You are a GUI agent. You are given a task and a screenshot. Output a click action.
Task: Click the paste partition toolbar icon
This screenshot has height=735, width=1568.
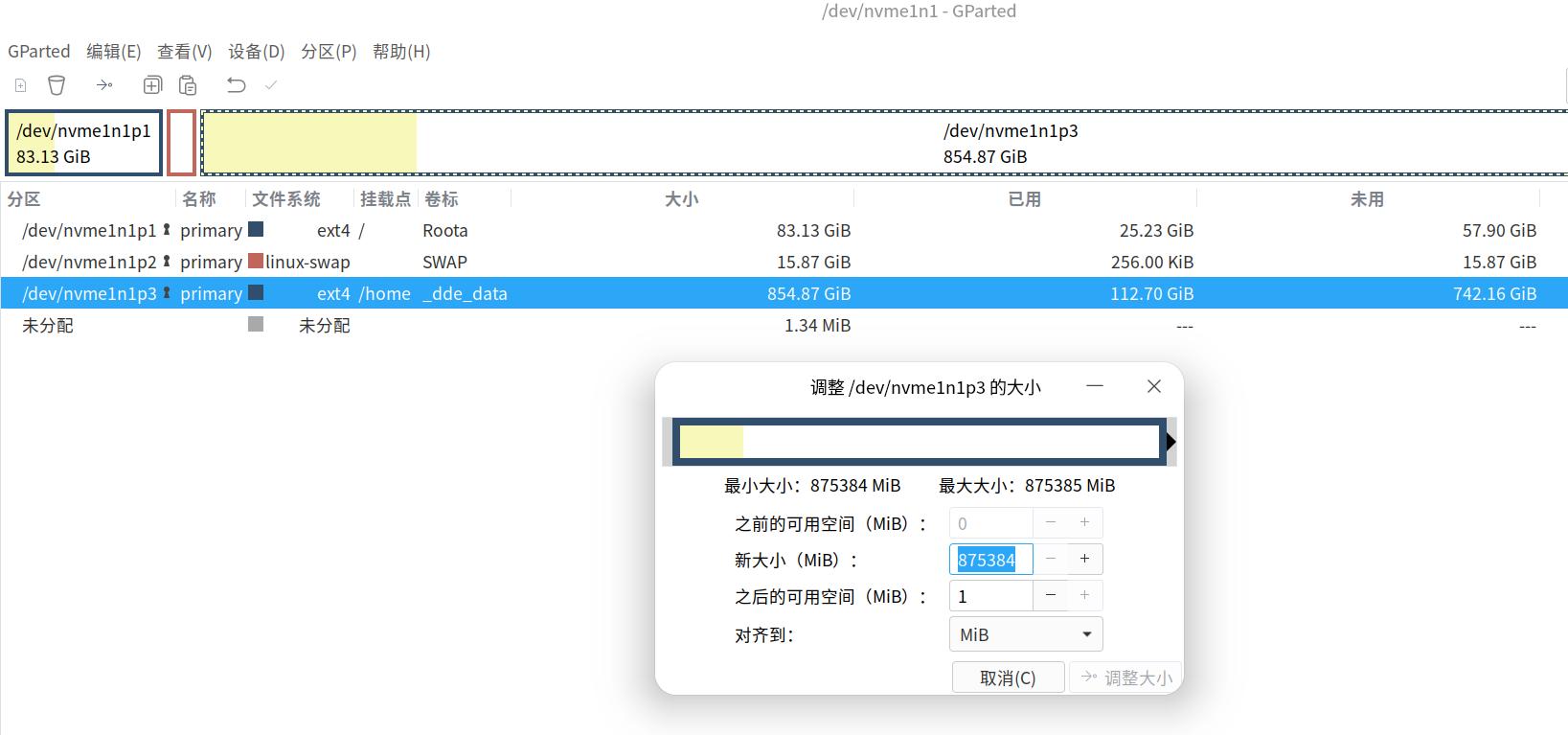pos(188,85)
